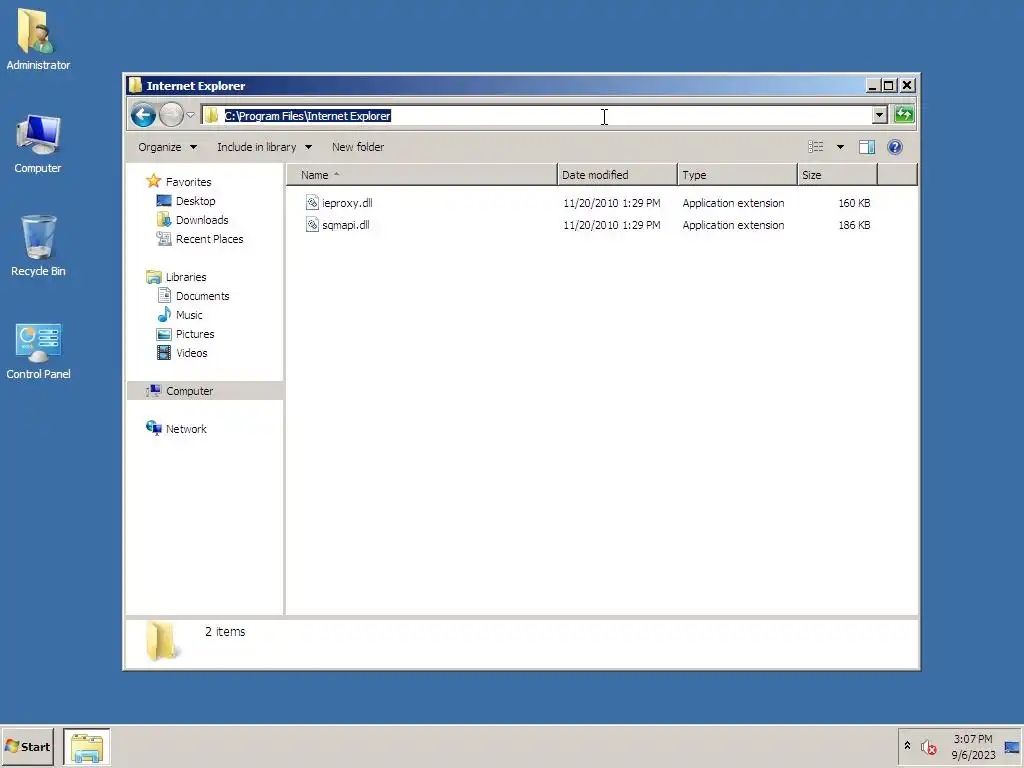Maximize the Internet Explorer folder window

[x=889, y=86]
